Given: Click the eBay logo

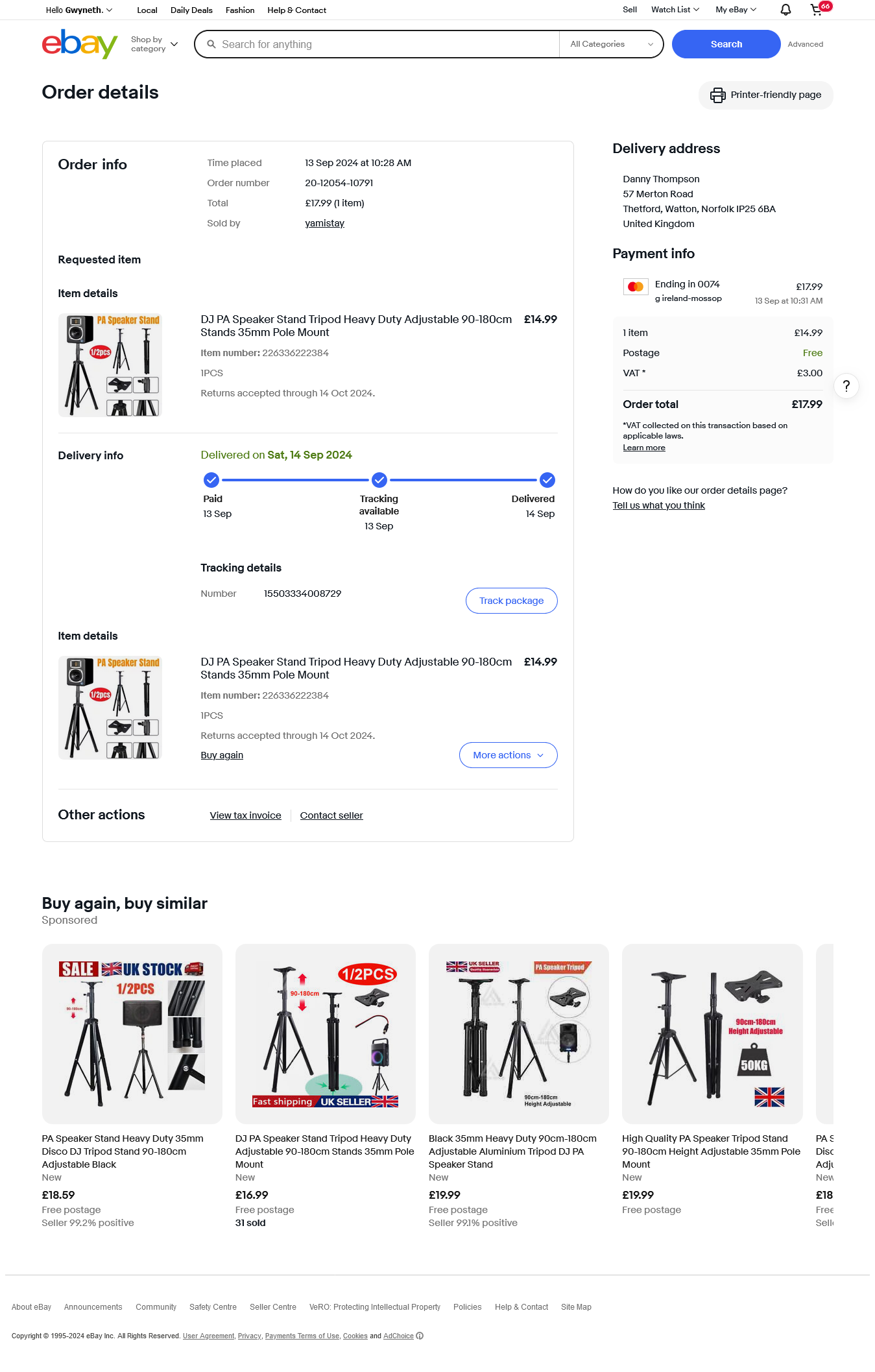Looking at the screenshot, I should coord(80,44).
